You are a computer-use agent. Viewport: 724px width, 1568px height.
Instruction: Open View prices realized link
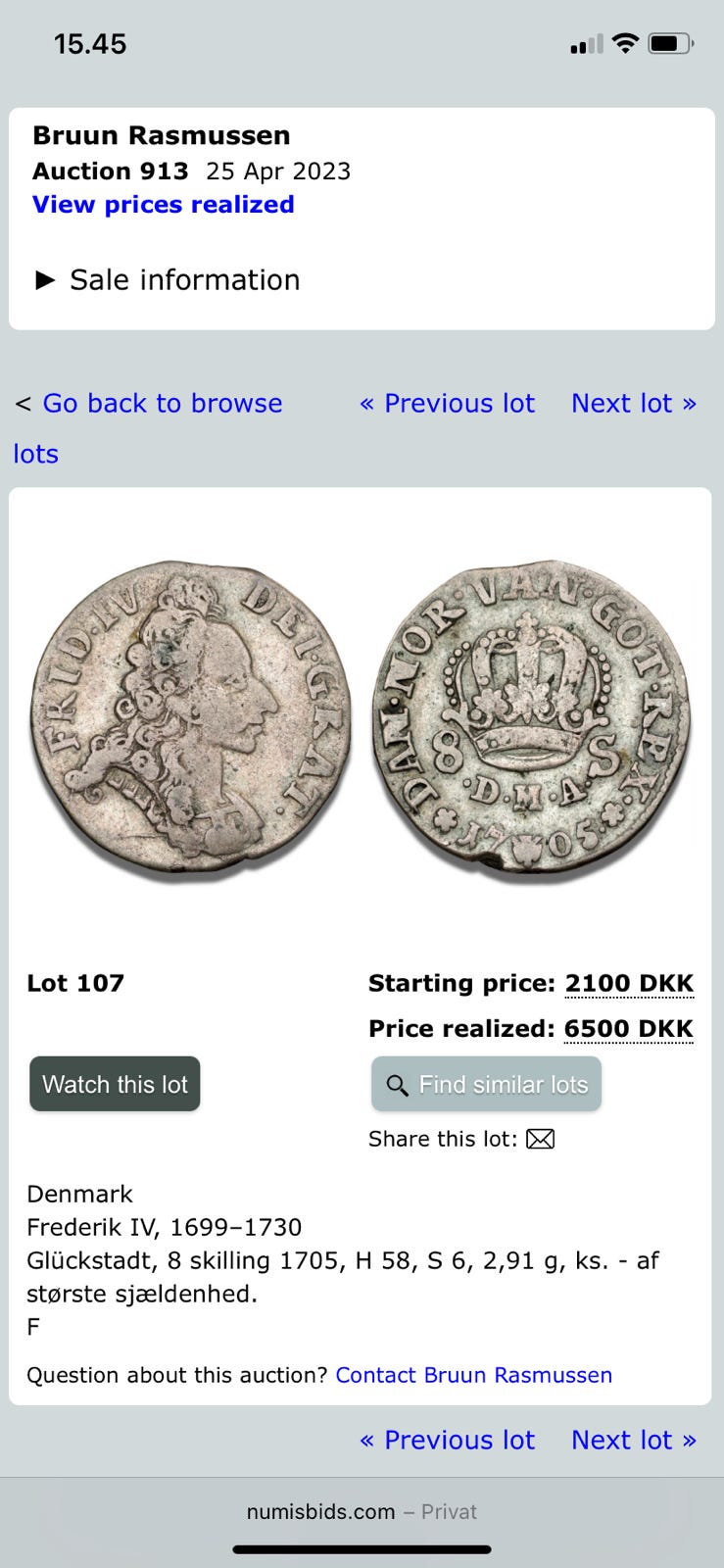click(x=164, y=205)
